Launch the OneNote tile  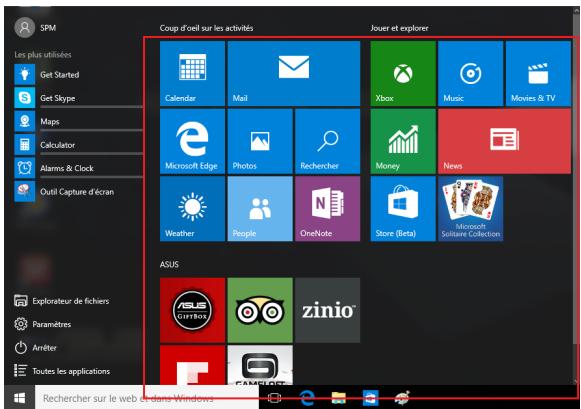pos(328,209)
